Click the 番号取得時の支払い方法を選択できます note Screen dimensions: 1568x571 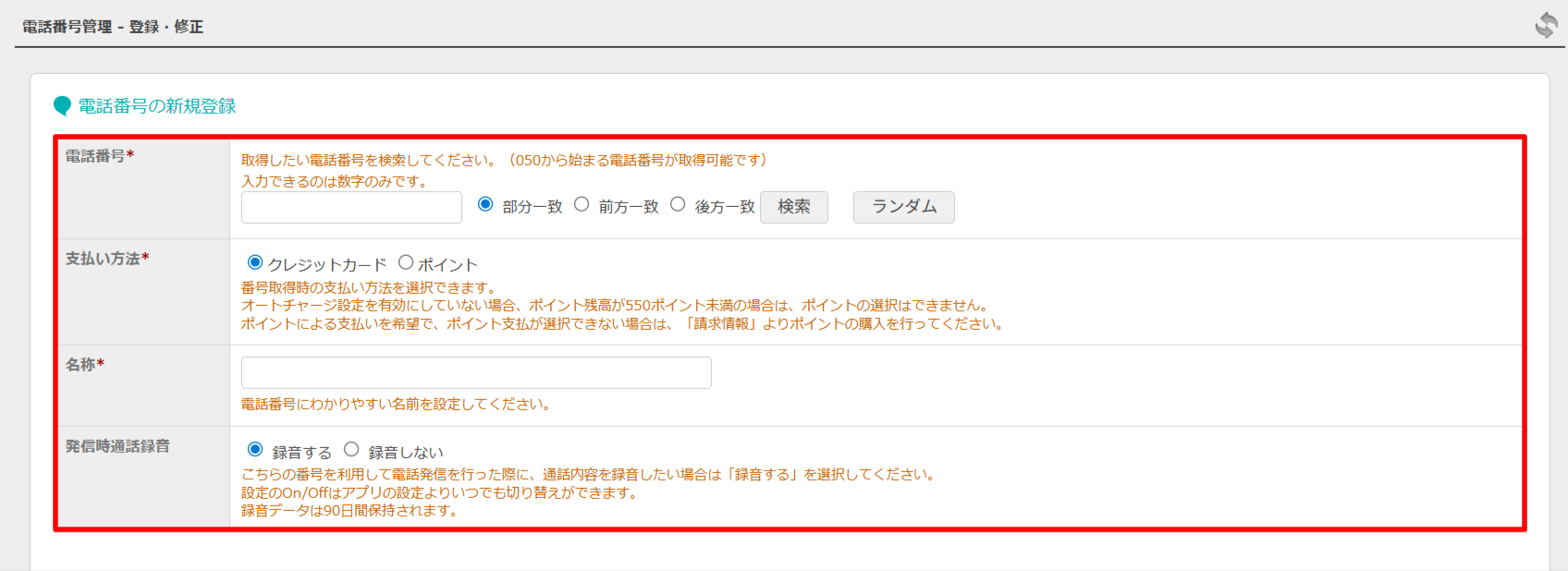pyautogui.click(x=371, y=287)
